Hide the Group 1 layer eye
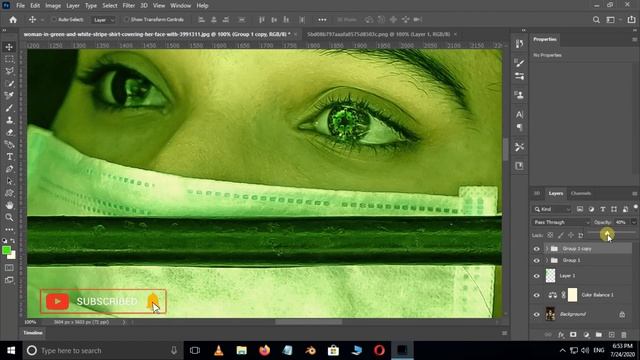The height and width of the screenshot is (360, 640). pos(536,260)
